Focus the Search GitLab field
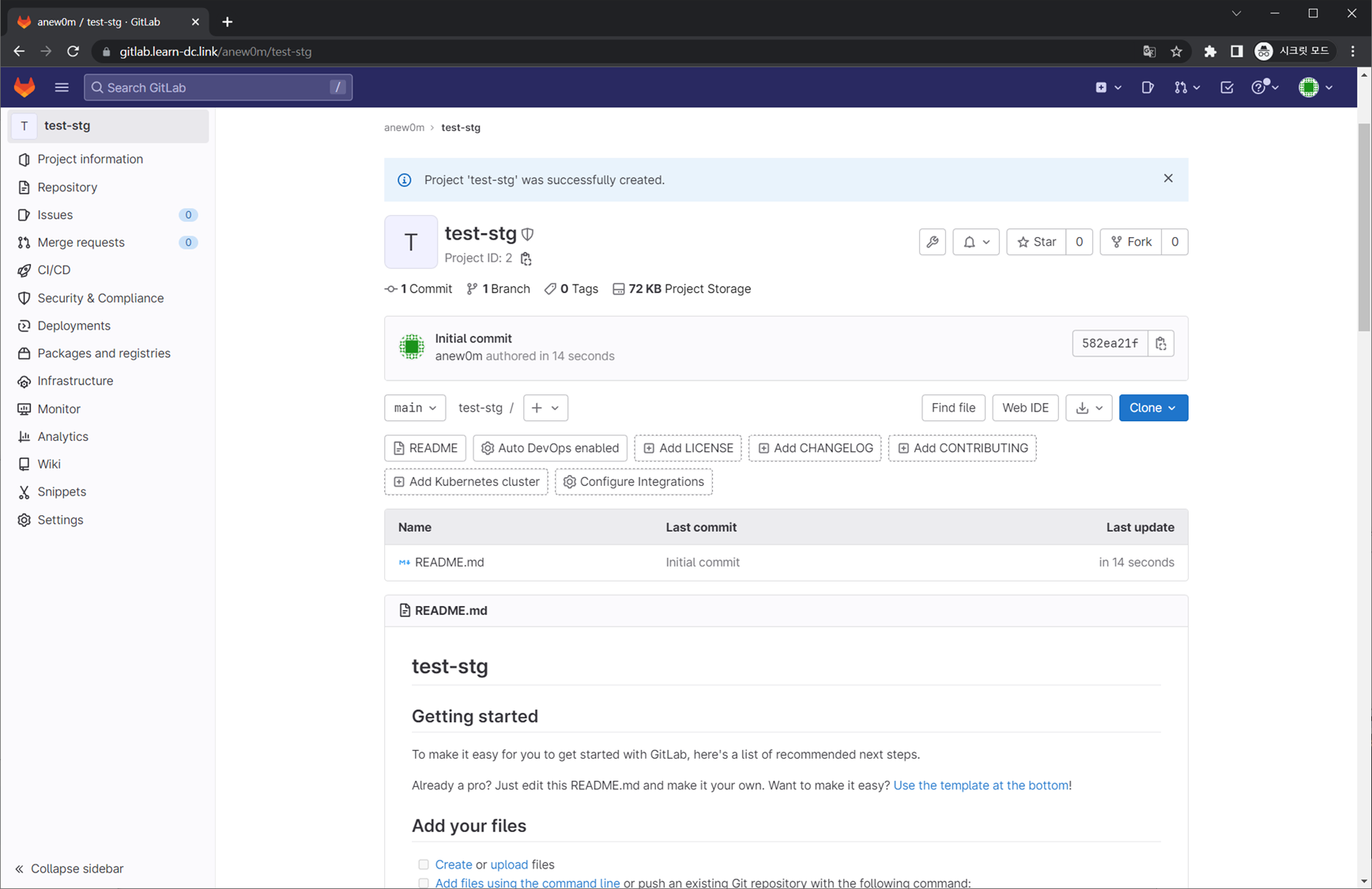The width and height of the screenshot is (1372, 889). coord(217,88)
